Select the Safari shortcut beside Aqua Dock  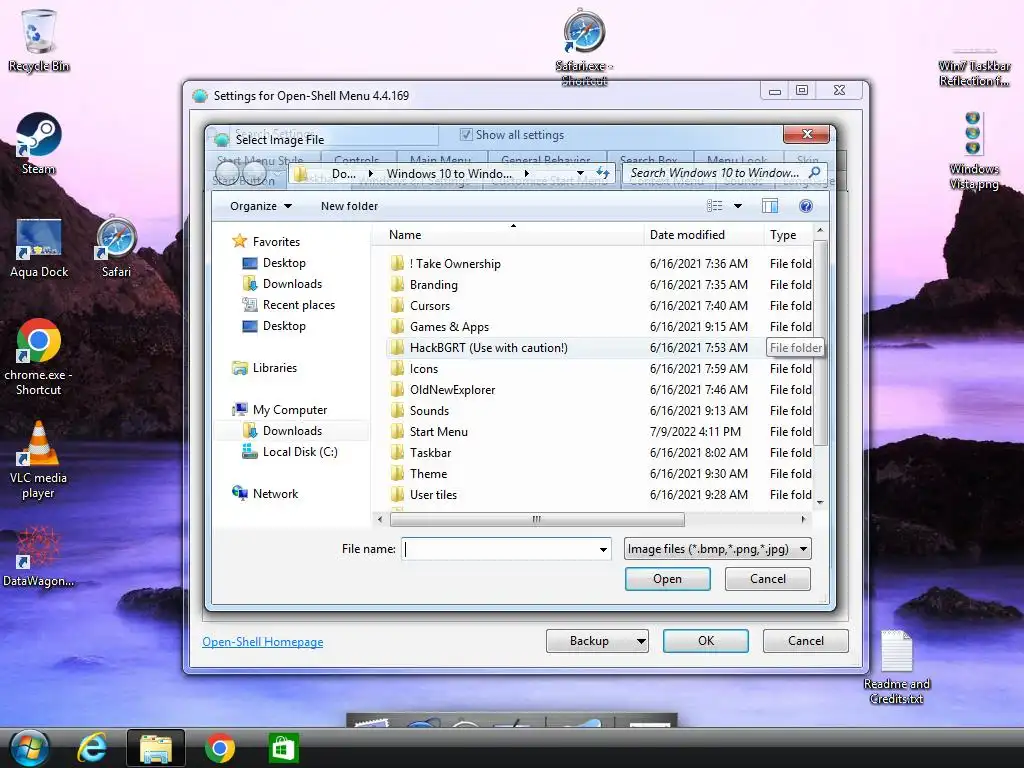point(116,247)
